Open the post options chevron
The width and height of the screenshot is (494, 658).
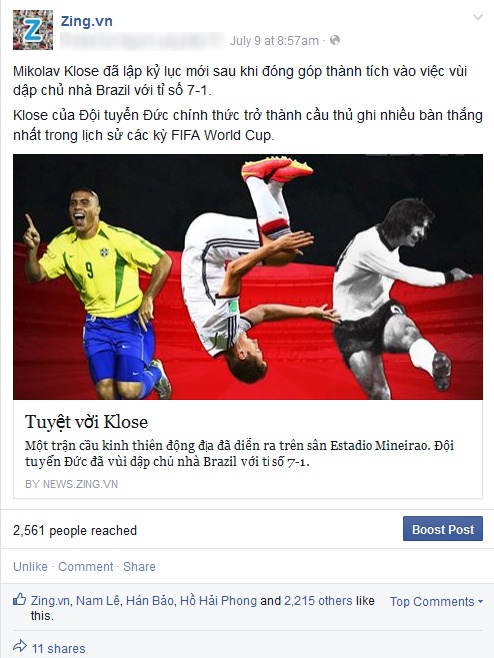(x=478, y=17)
